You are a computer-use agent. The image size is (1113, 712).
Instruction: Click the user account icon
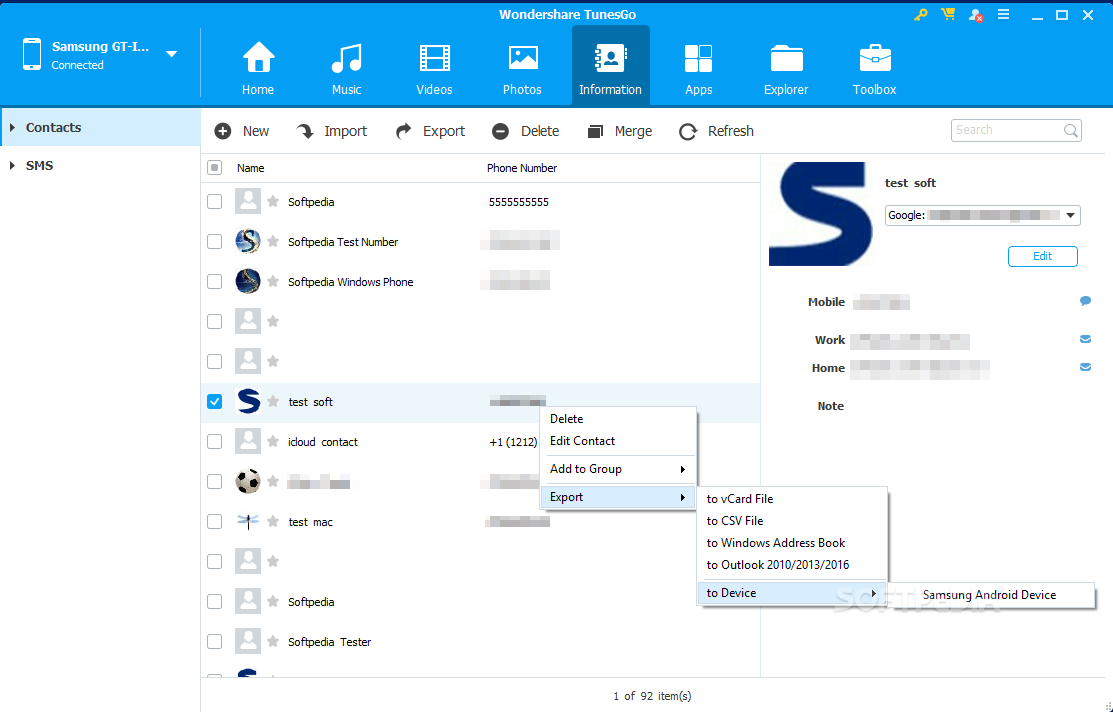point(975,15)
